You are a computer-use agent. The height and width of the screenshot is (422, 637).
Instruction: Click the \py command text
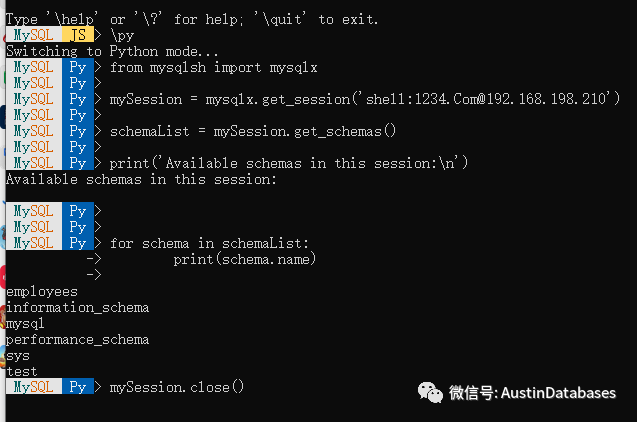pyautogui.click(x=122, y=34)
